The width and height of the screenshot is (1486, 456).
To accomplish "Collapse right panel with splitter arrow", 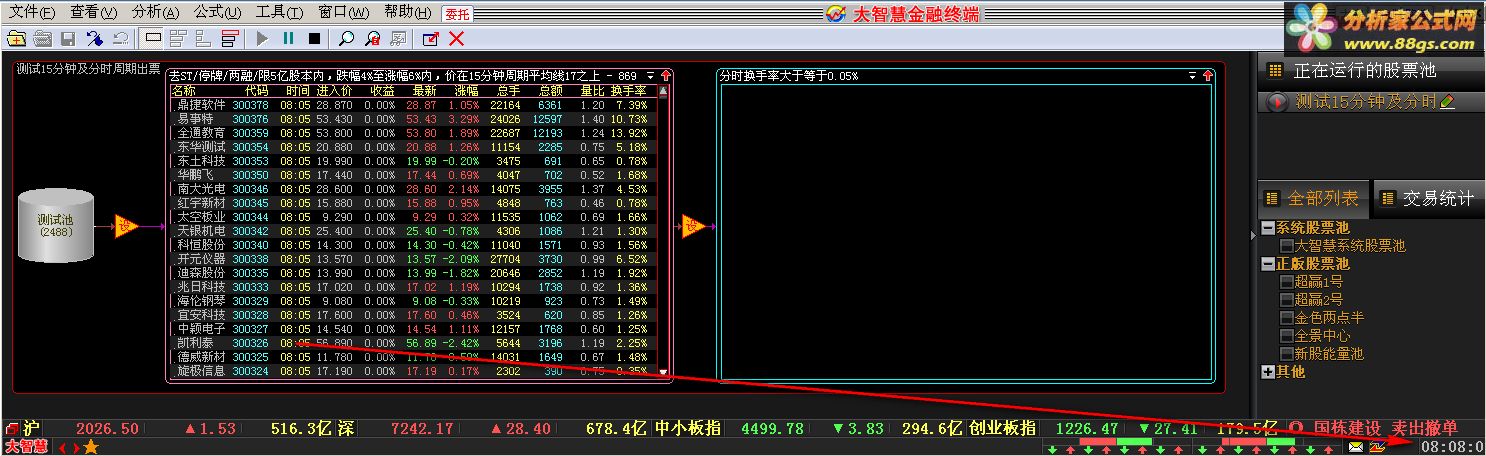I will point(1252,235).
